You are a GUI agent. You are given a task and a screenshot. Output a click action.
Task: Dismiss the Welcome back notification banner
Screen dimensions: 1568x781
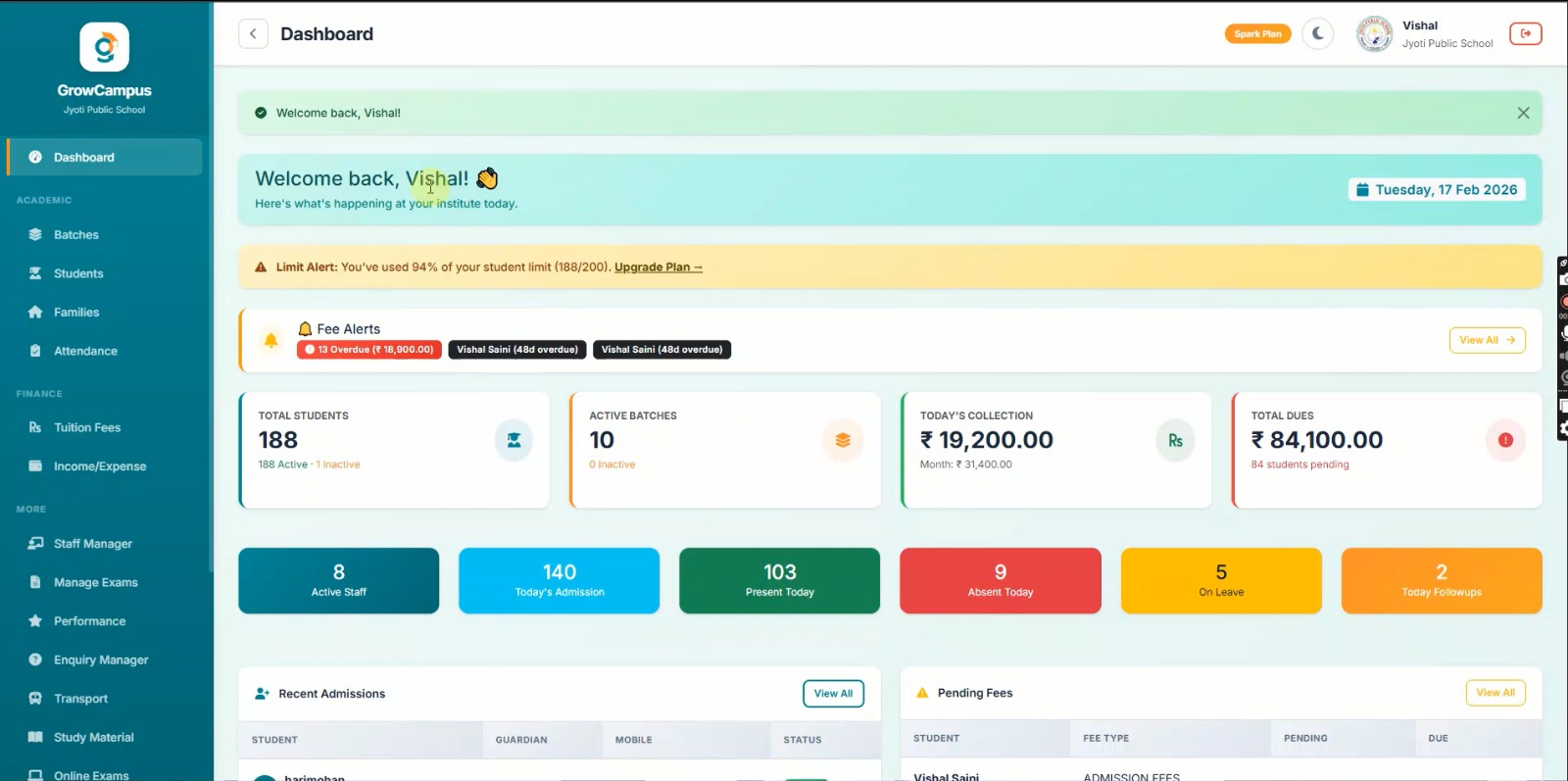pos(1523,113)
